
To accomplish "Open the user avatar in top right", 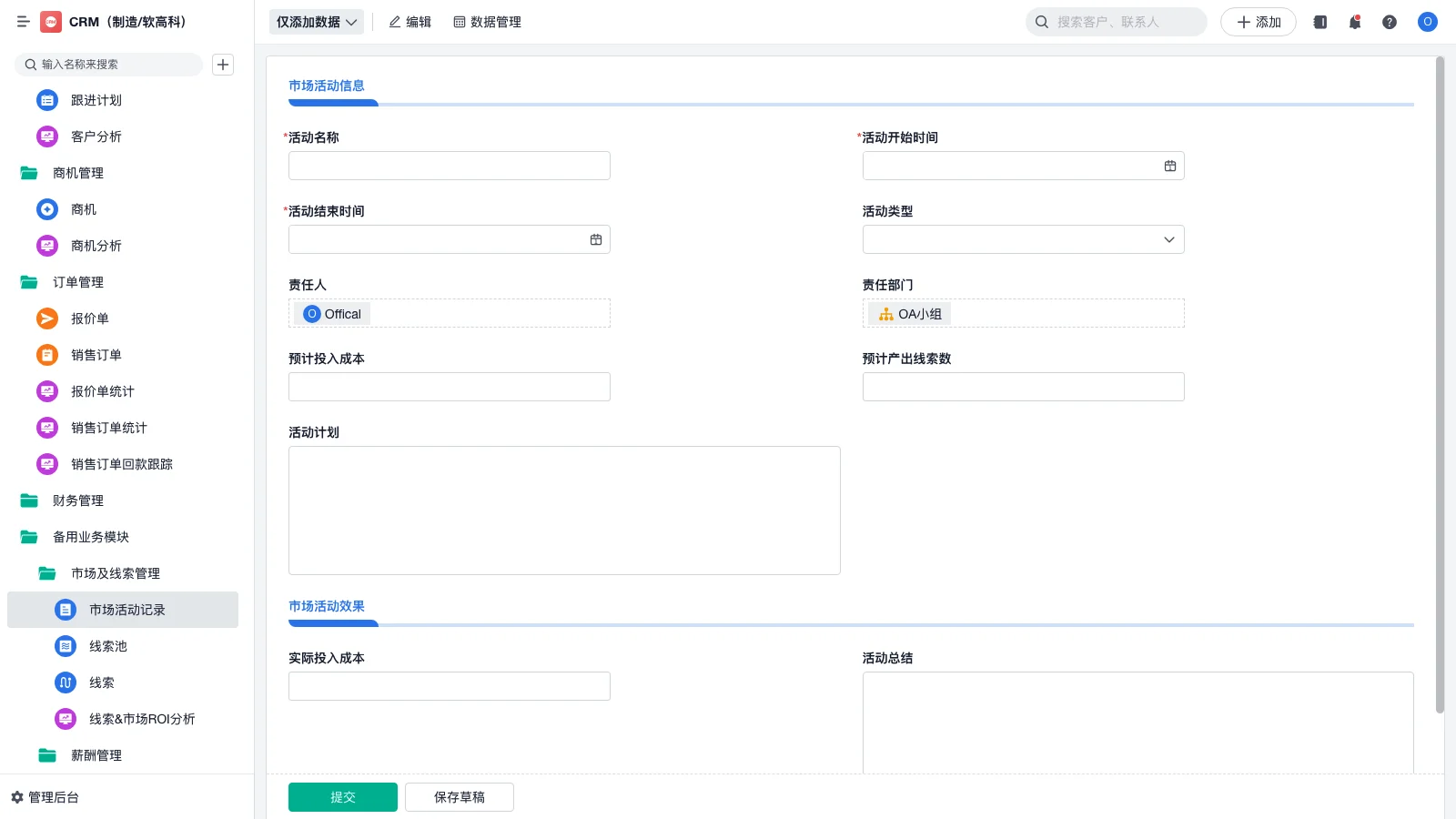I will point(1428,22).
